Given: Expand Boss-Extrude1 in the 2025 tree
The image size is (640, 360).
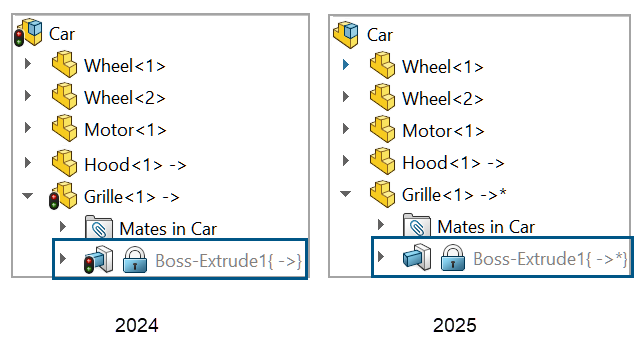Looking at the screenshot, I should click(381, 257).
